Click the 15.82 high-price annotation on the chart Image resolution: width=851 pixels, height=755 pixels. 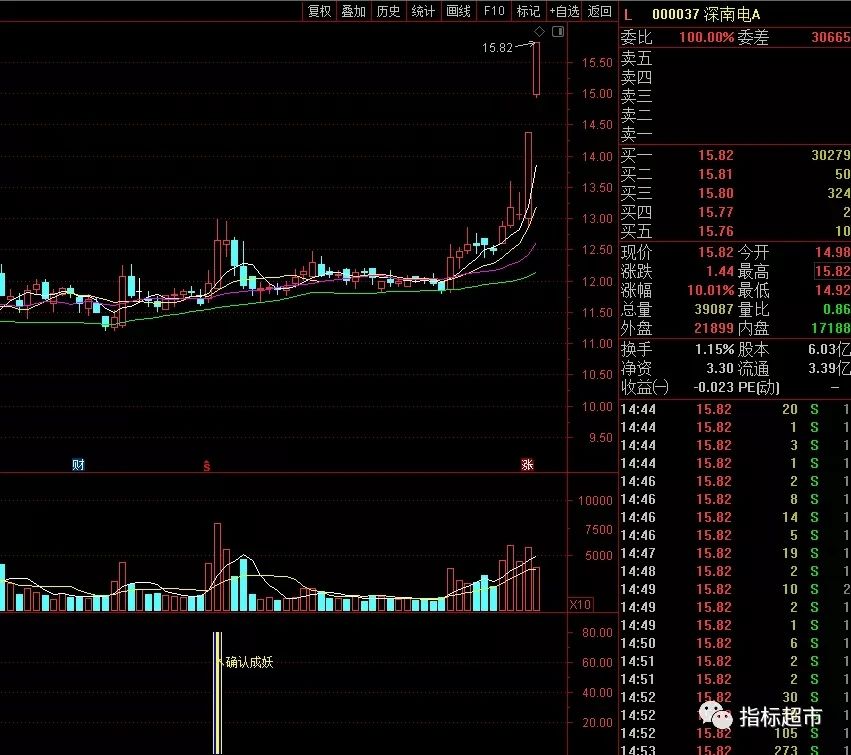pos(497,47)
